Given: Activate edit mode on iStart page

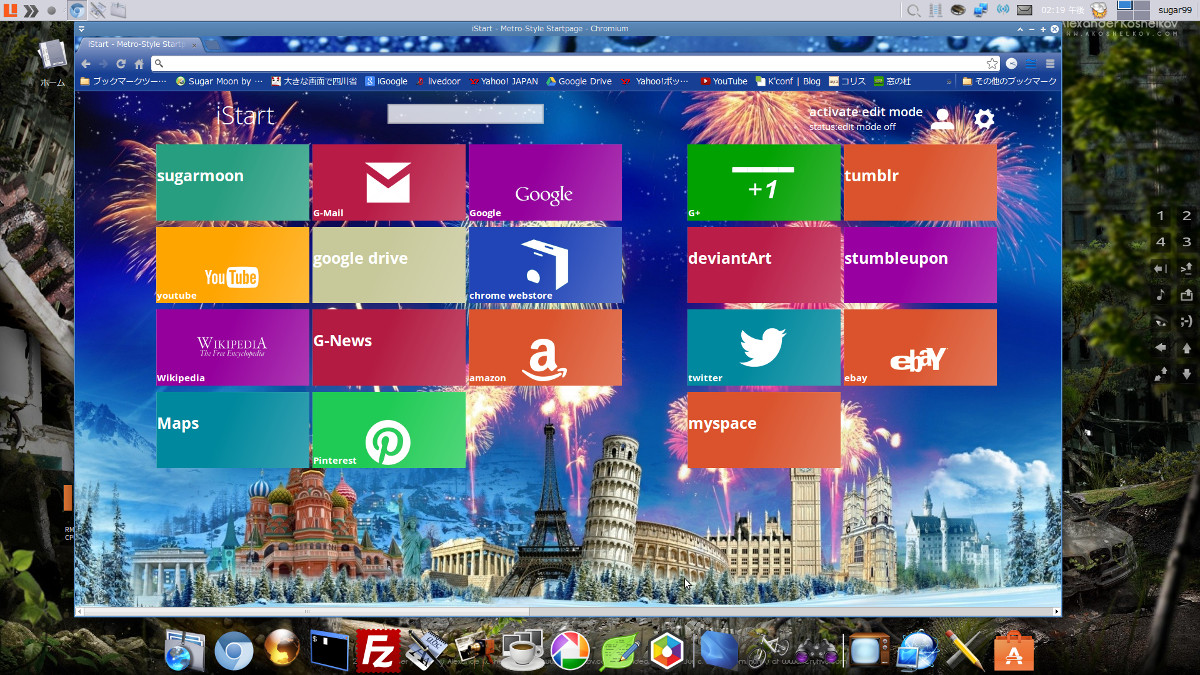Looking at the screenshot, I should coord(866,112).
